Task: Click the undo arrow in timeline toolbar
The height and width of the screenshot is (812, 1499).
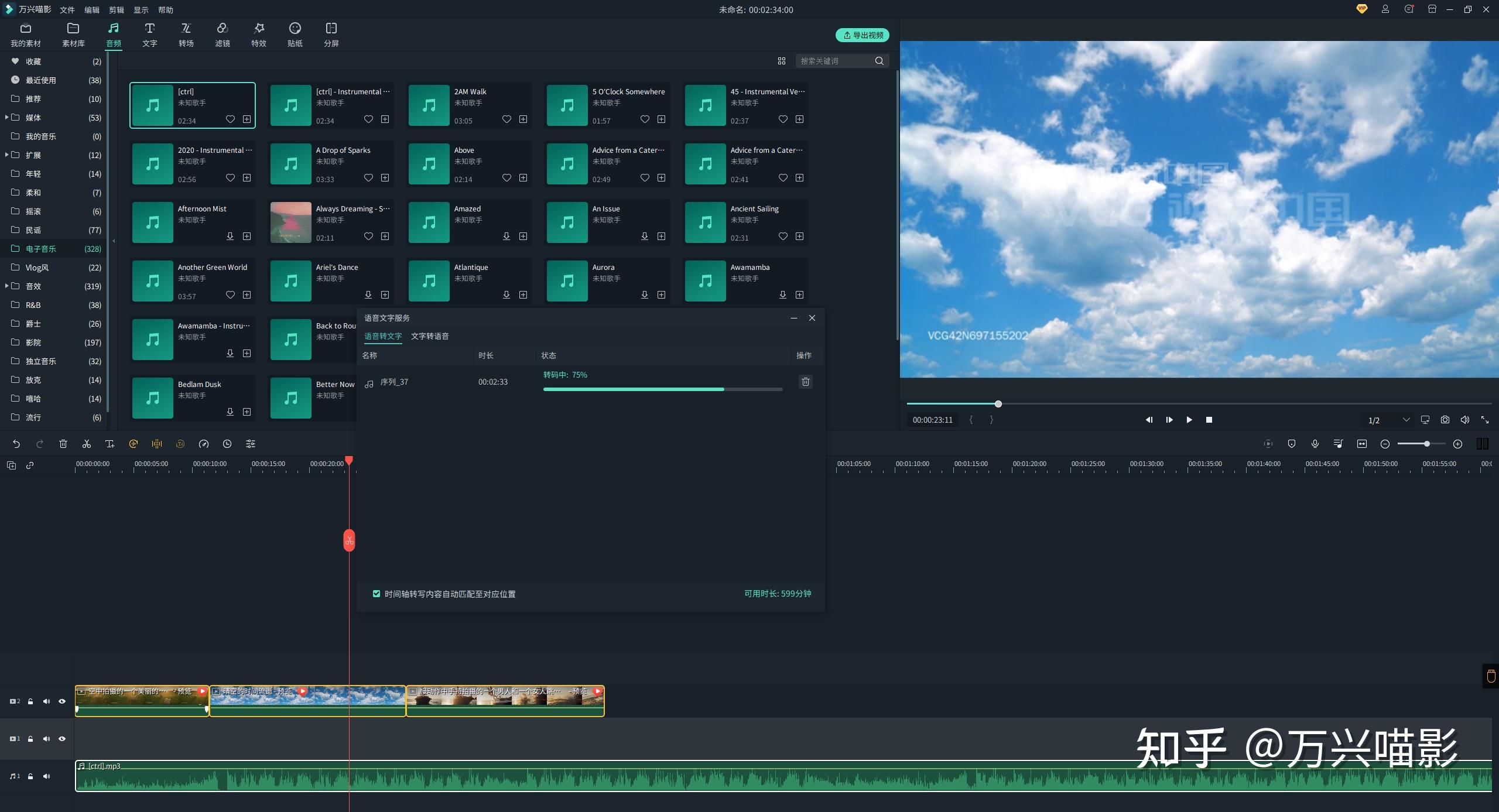Action: [x=16, y=444]
